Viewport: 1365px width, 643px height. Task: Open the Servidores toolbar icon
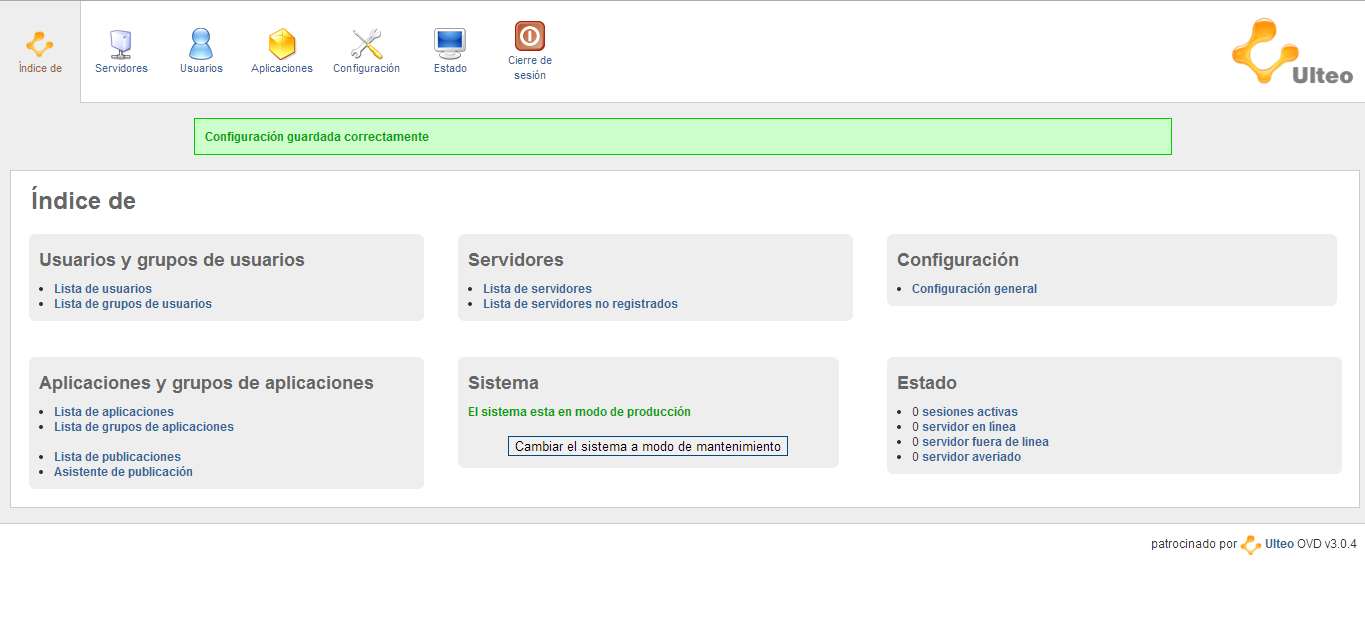pyautogui.click(x=121, y=45)
